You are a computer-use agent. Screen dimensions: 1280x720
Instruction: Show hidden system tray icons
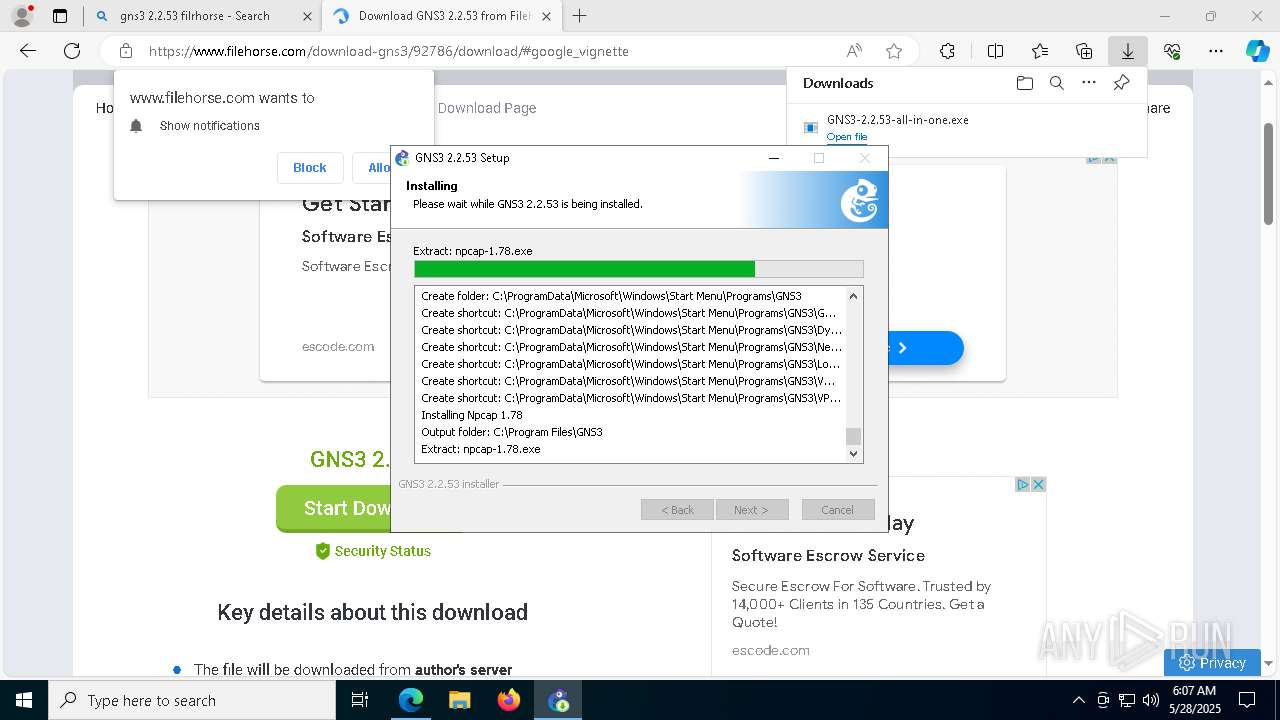pyautogui.click(x=1078, y=700)
